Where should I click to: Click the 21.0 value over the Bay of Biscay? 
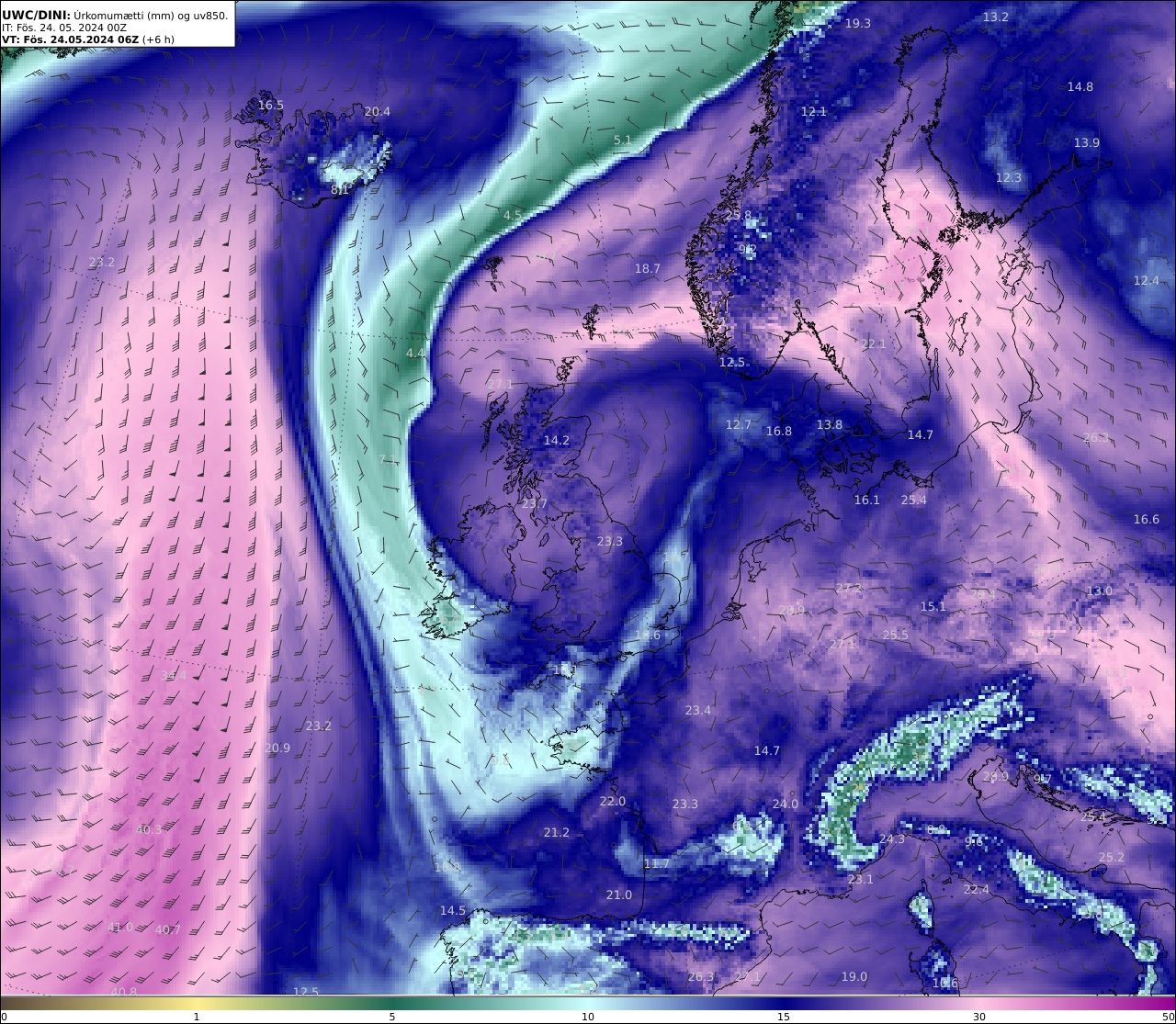[618, 895]
